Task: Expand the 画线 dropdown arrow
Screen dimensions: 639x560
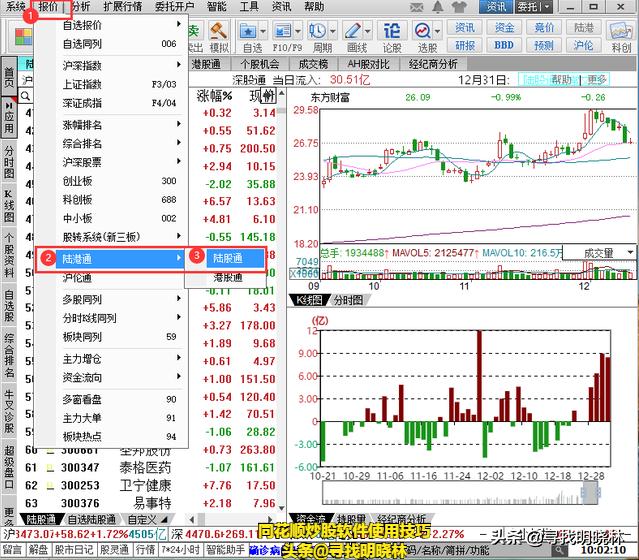Action: [368, 31]
